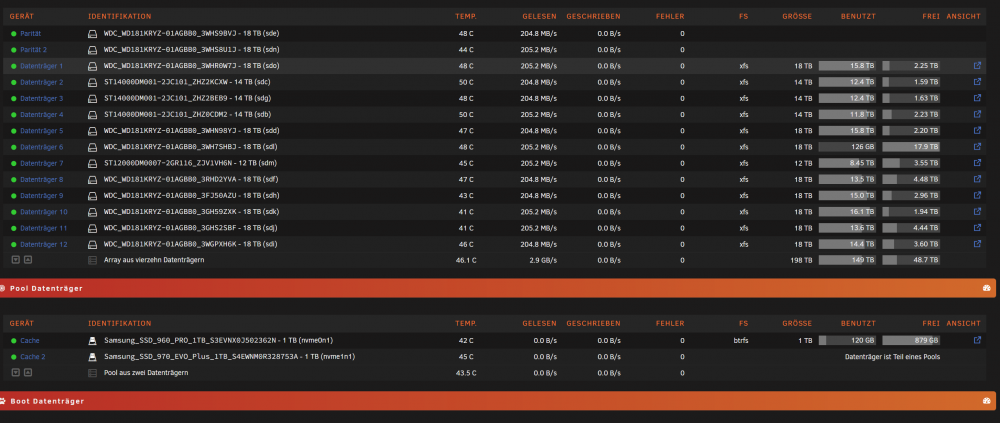The image size is (1000, 423).
Task: Select identification WDC_WD181KRYZ-01AGB80_3GH59ZXK (sdk)
Action: (192, 212)
